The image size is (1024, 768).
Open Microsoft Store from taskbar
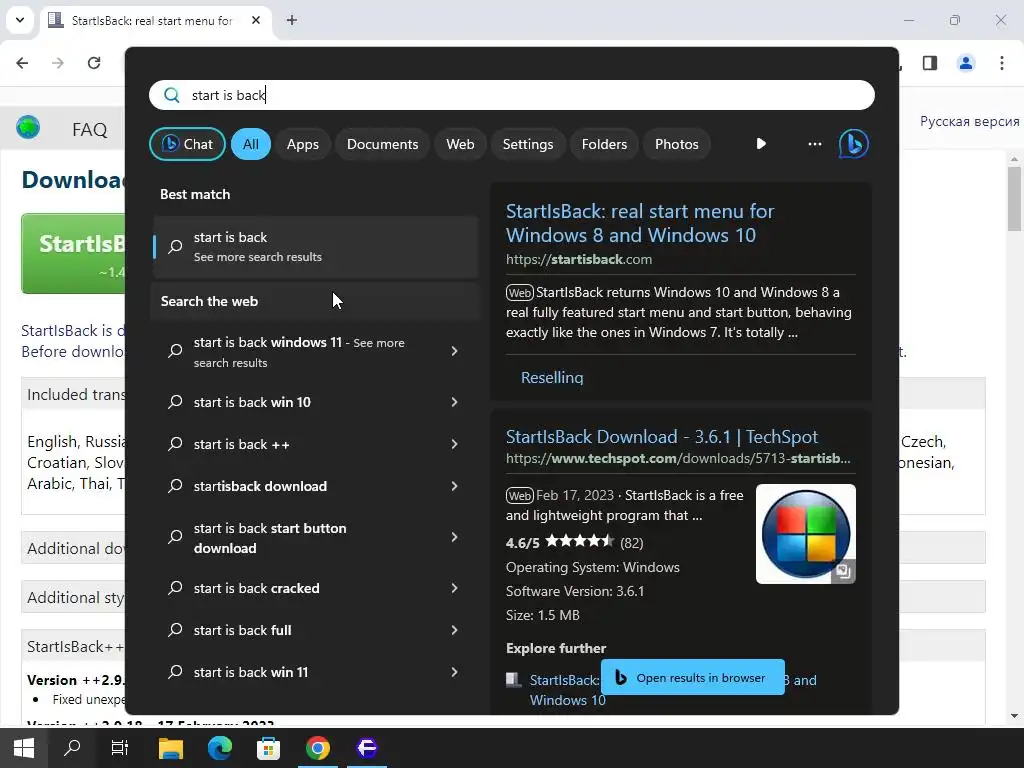268,748
